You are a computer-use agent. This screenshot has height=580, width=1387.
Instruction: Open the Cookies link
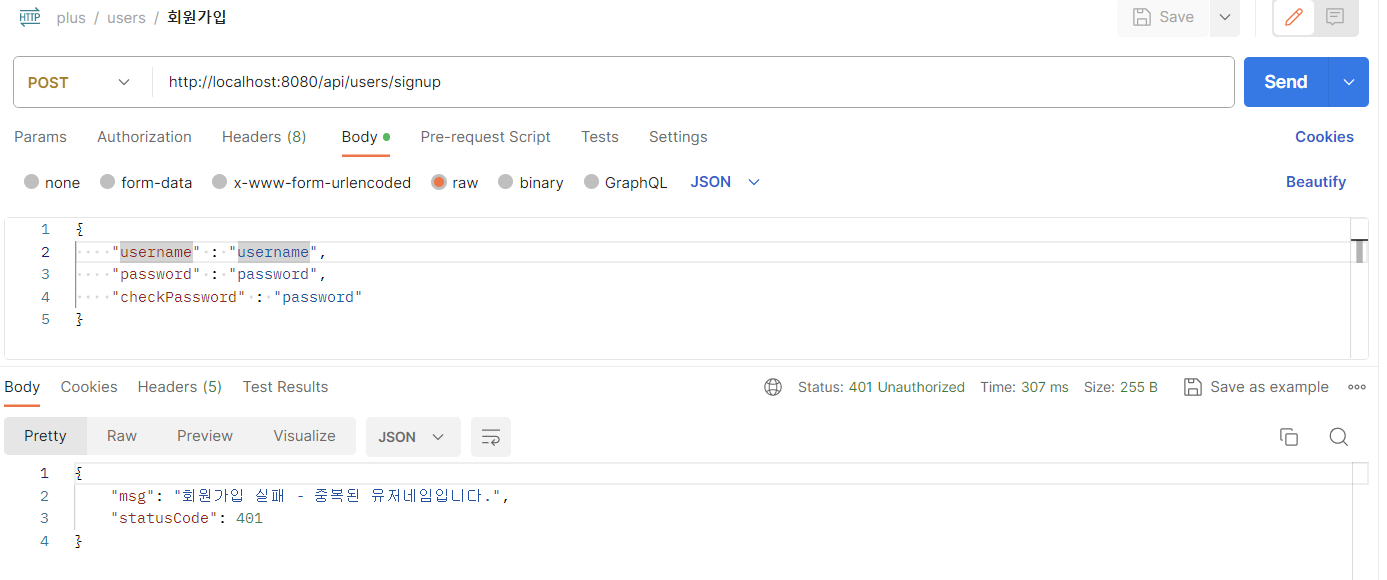click(x=1324, y=137)
